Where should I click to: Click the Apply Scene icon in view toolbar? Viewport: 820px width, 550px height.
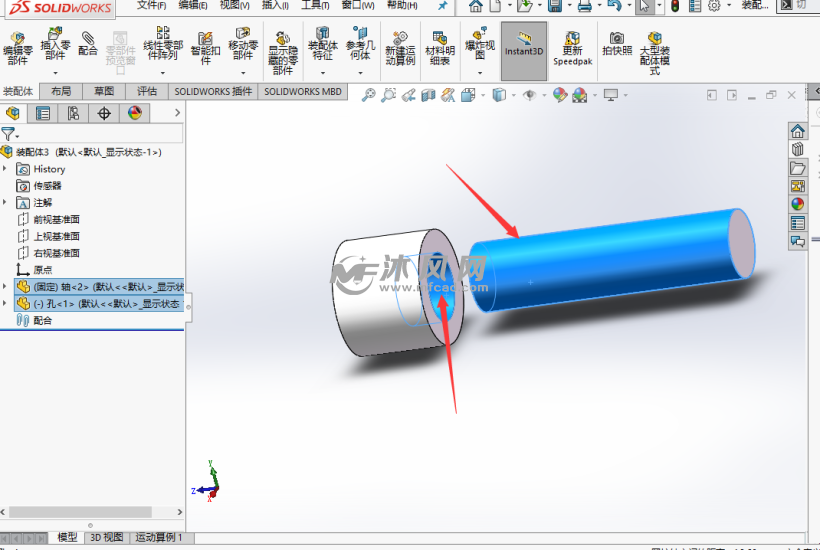tap(580, 95)
